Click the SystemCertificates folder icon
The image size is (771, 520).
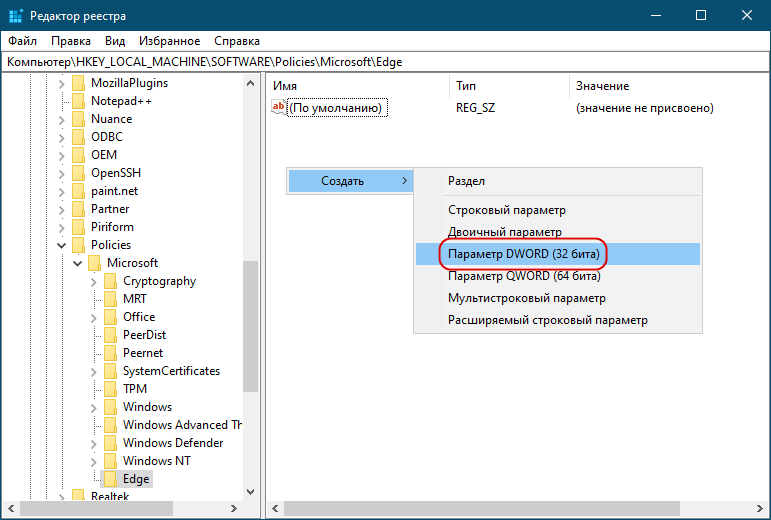[x=111, y=371]
